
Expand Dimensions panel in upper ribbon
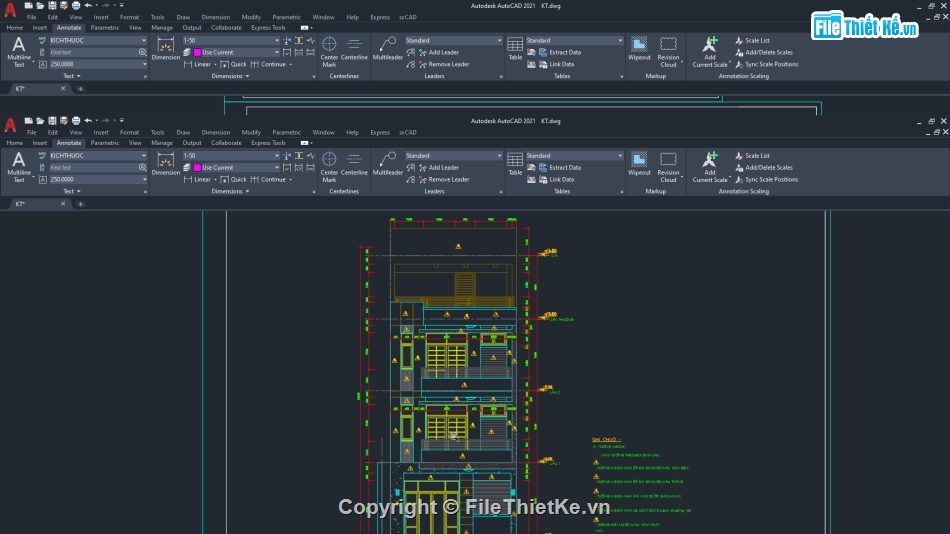(x=230, y=76)
